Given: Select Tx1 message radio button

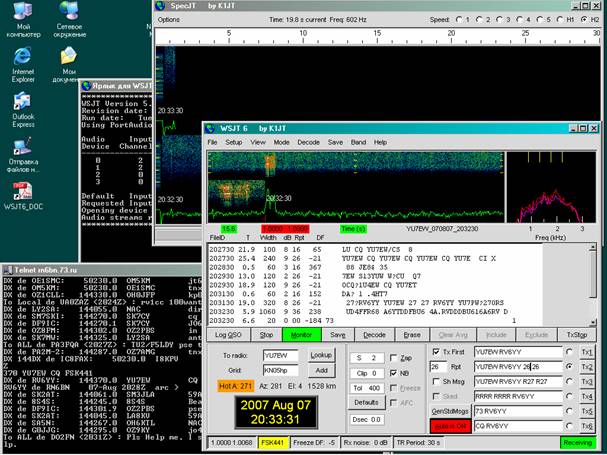Looking at the screenshot, I should point(569,352).
